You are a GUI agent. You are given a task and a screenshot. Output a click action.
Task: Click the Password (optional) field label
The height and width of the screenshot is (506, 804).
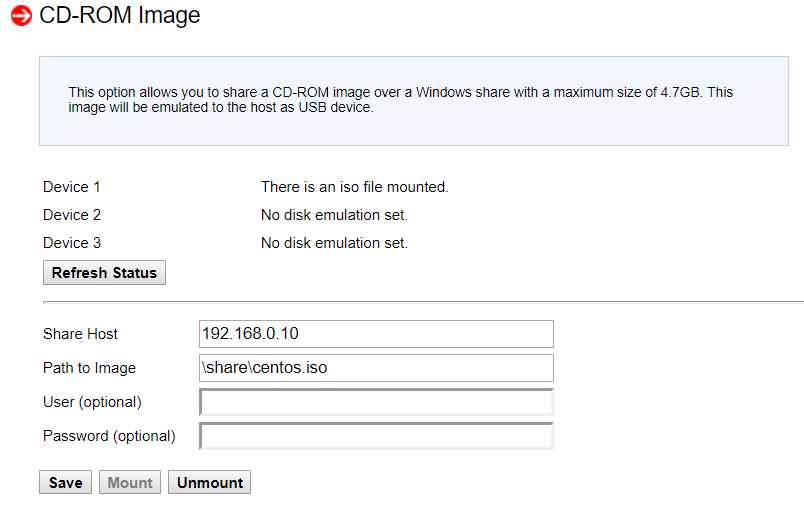[109, 436]
